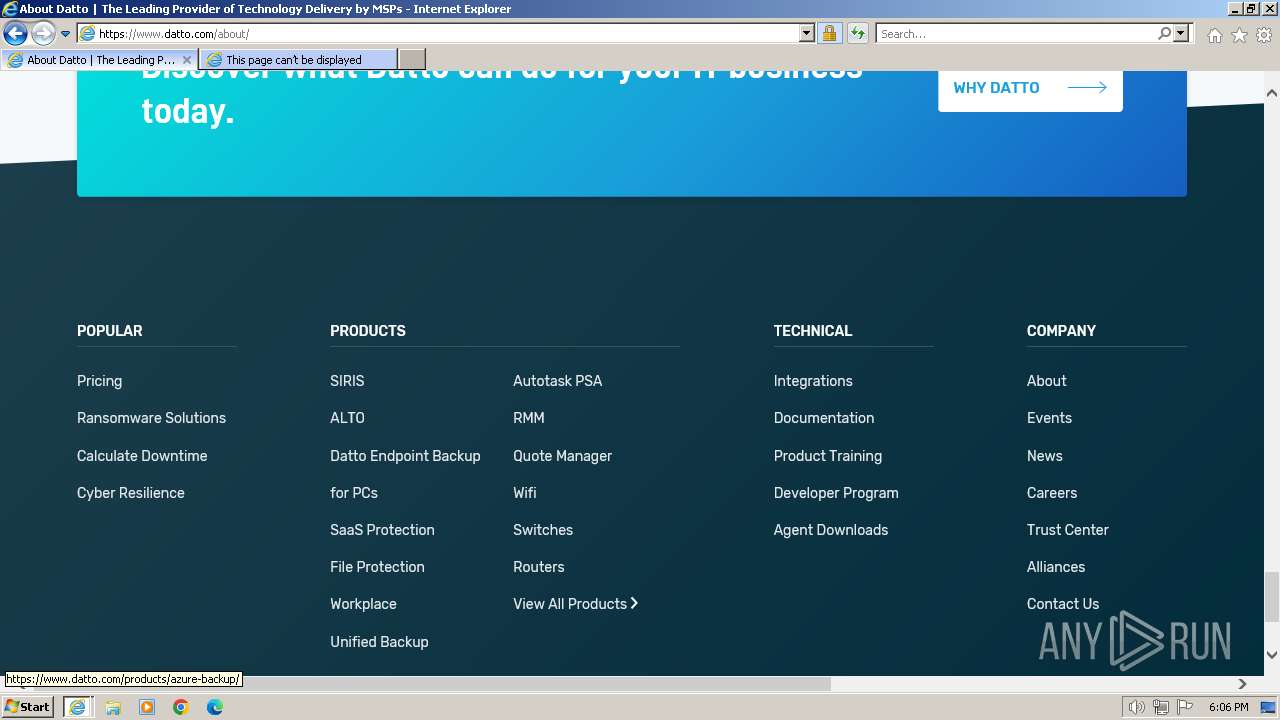The height and width of the screenshot is (720, 1280).
Task: Open File Protection link
Action: click(377, 567)
